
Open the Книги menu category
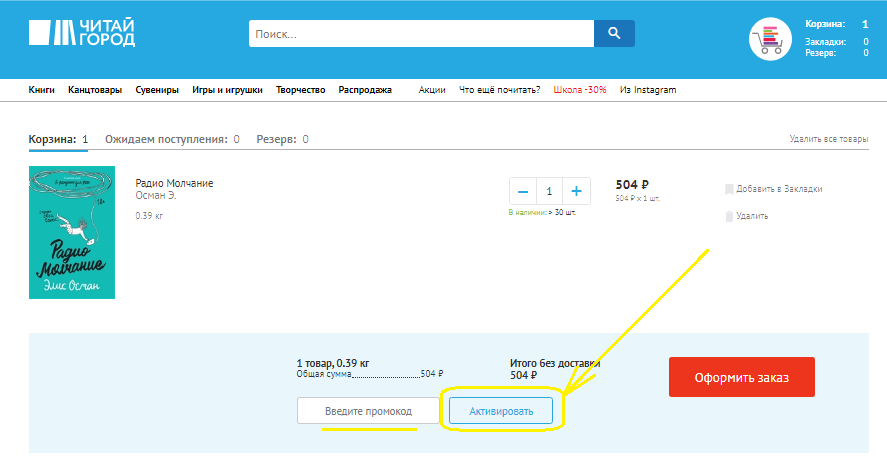click(41, 90)
